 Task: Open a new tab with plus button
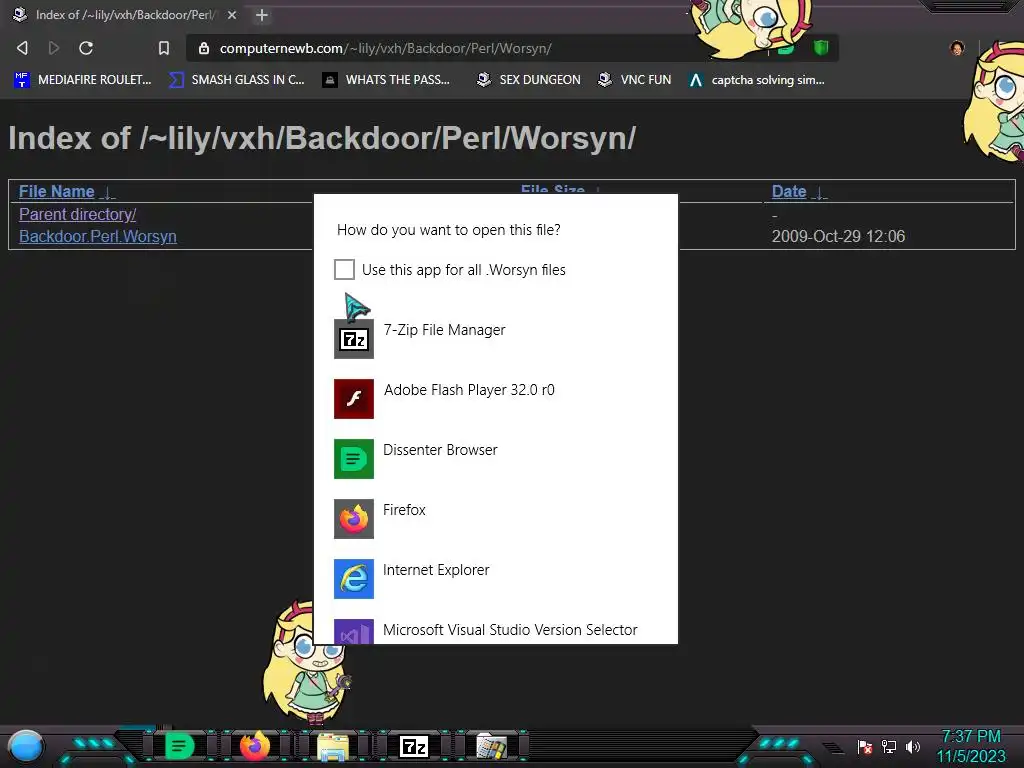262,14
